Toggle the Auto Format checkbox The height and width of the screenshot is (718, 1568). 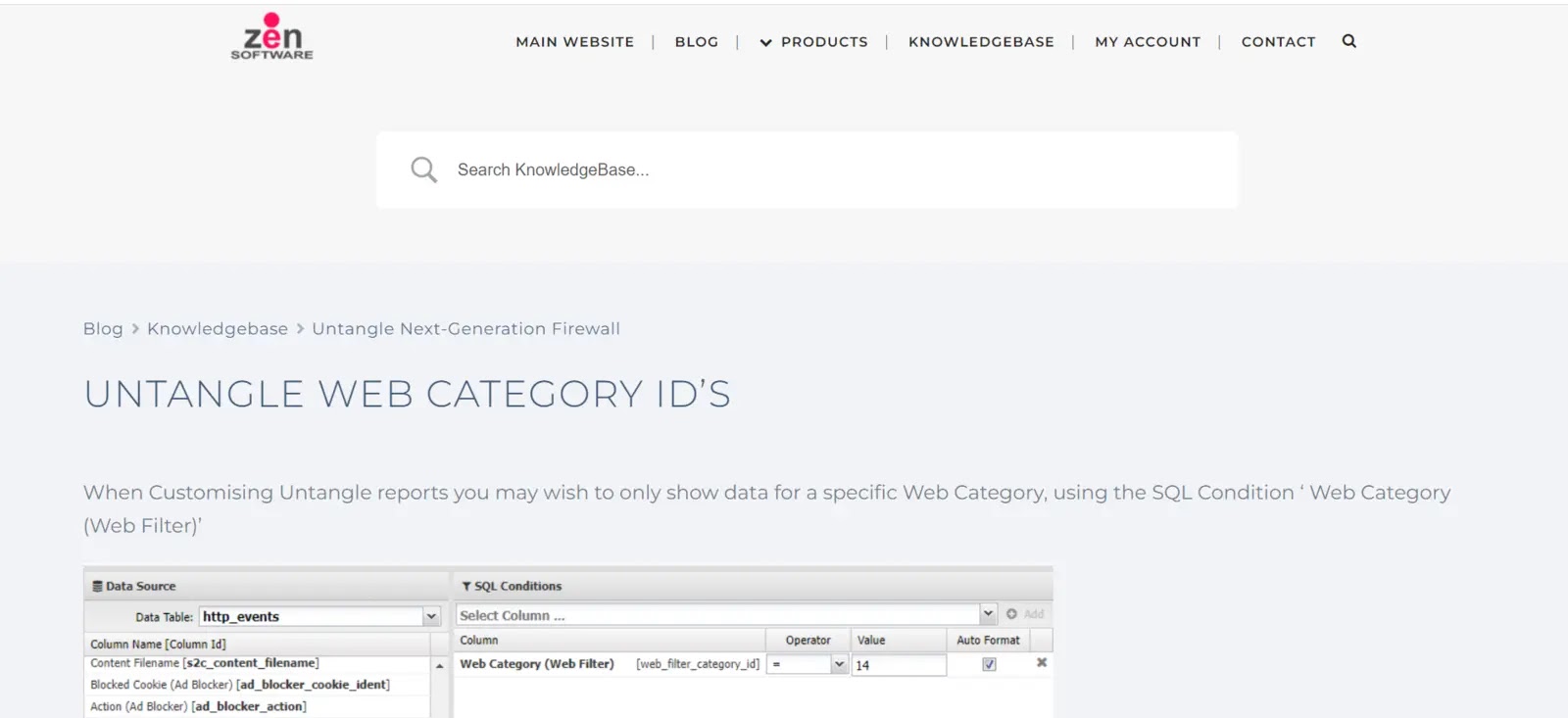989,664
